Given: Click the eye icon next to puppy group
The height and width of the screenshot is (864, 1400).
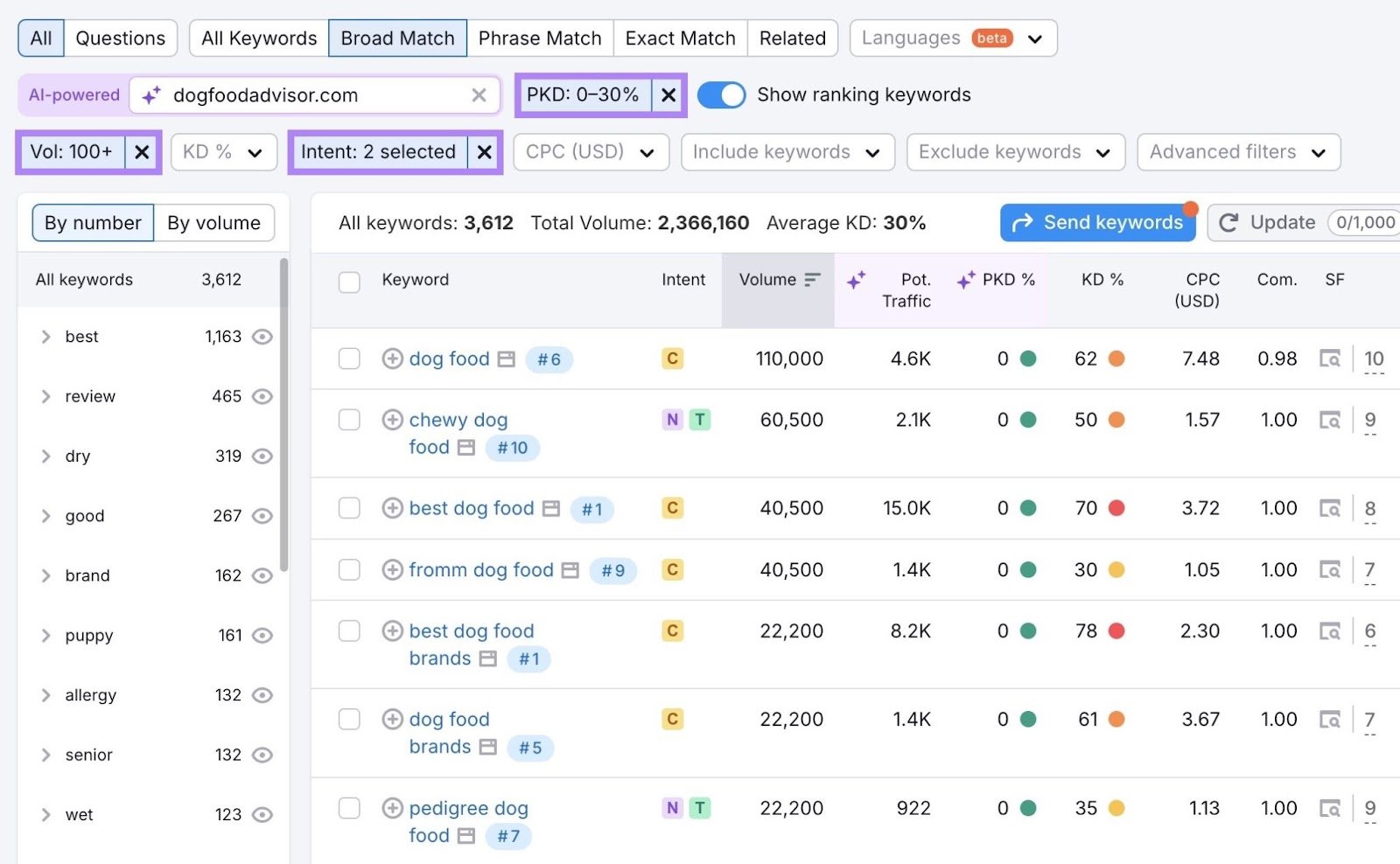Looking at the screenshot, I should [x=262, y=635].
